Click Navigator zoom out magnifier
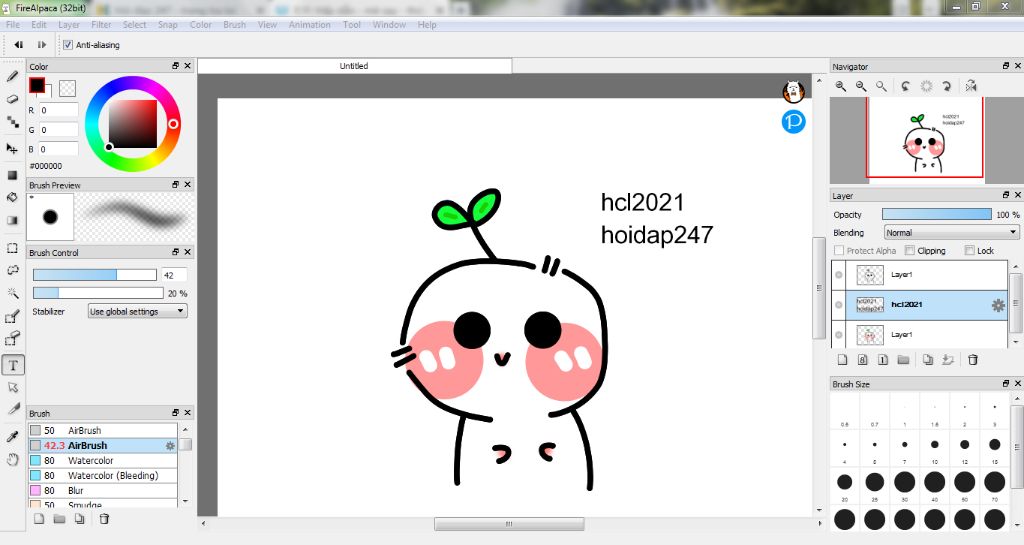This screenshot has height=545, width=1024. [861, 86]
